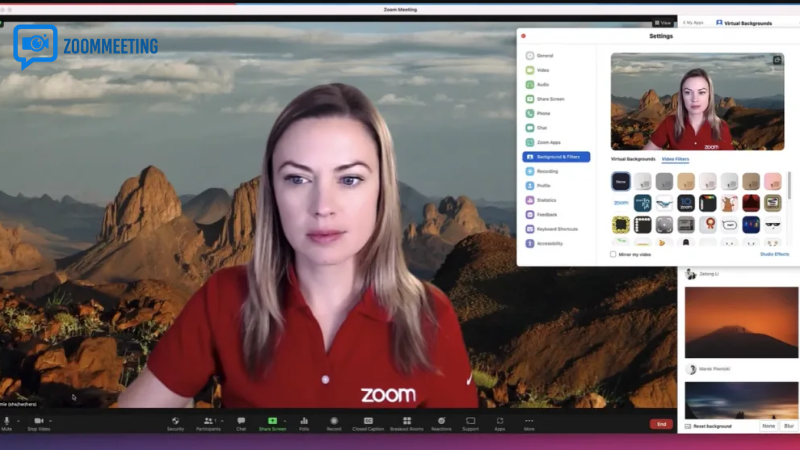Screen dimensions: 800x450
Task: Open the Reactions menu
Action: click(x=441, y=423)
